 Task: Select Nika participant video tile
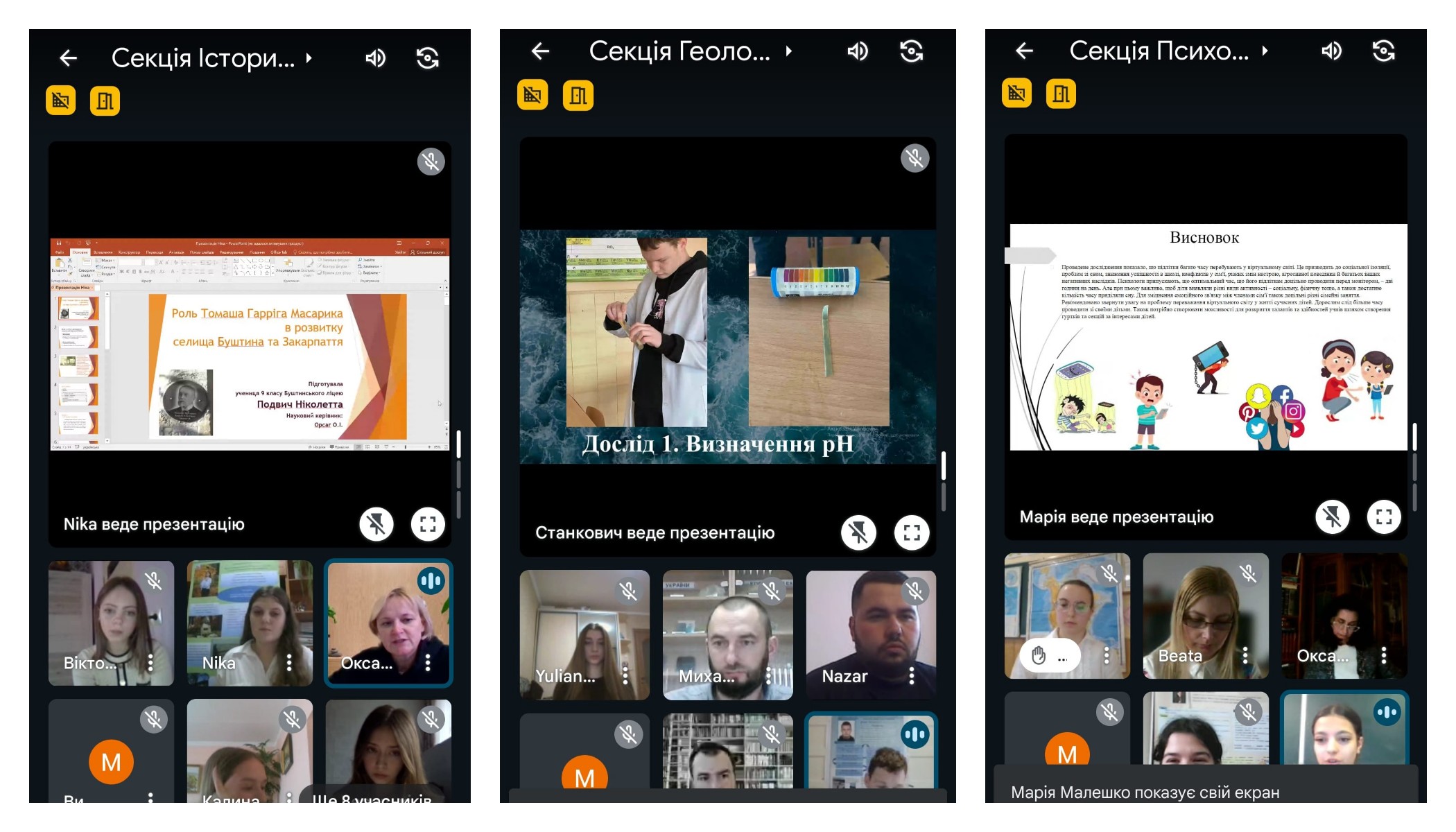pyautogui.click(x=250, y=623)
